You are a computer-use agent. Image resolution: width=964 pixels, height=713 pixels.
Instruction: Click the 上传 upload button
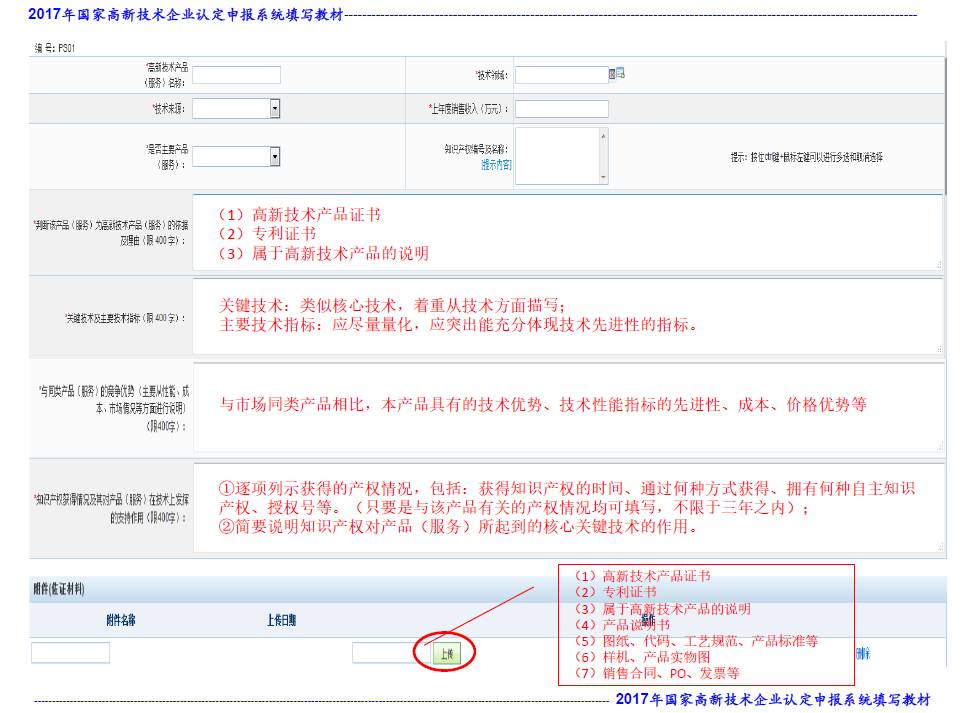[446, 654]
